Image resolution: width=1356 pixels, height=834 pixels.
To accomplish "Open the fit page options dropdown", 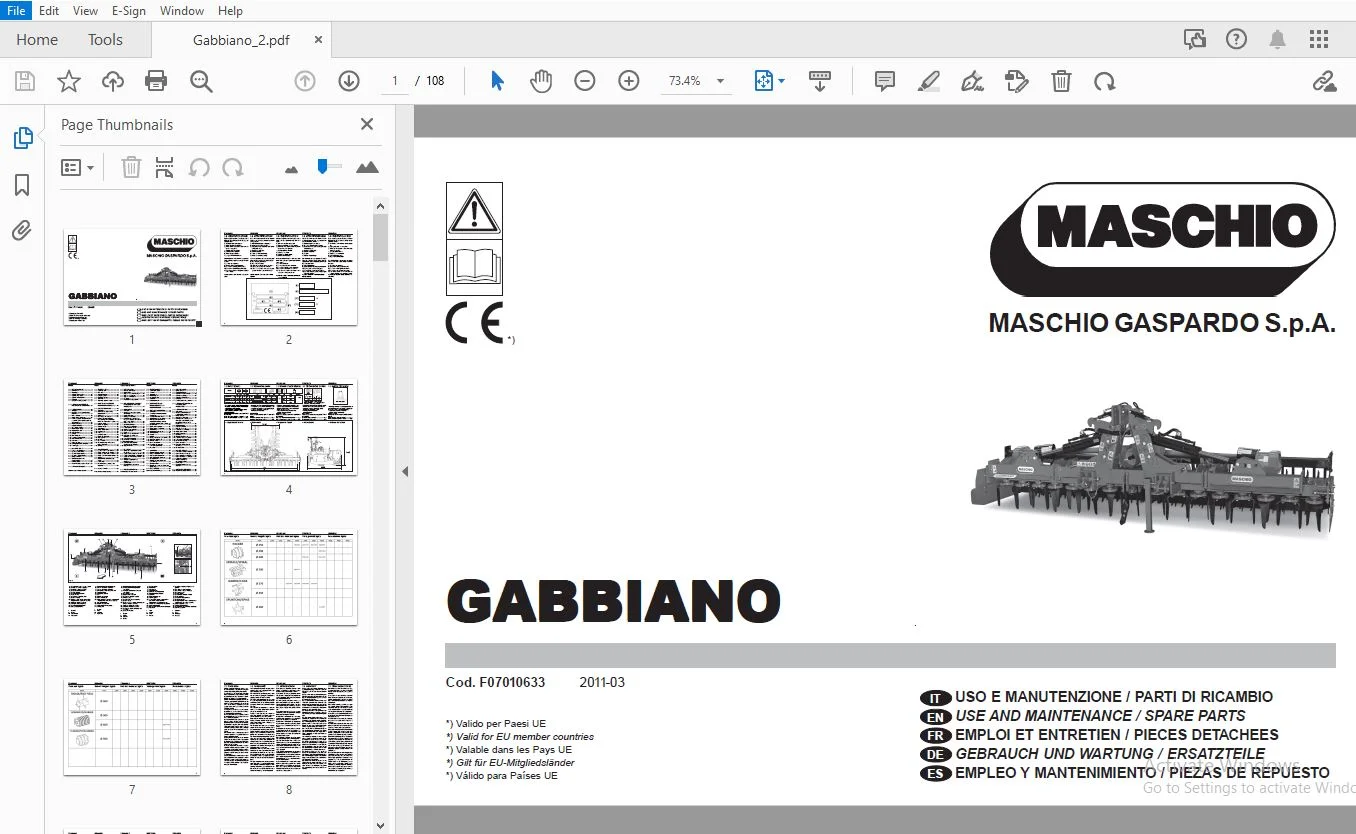I will [x=768, y=81].
